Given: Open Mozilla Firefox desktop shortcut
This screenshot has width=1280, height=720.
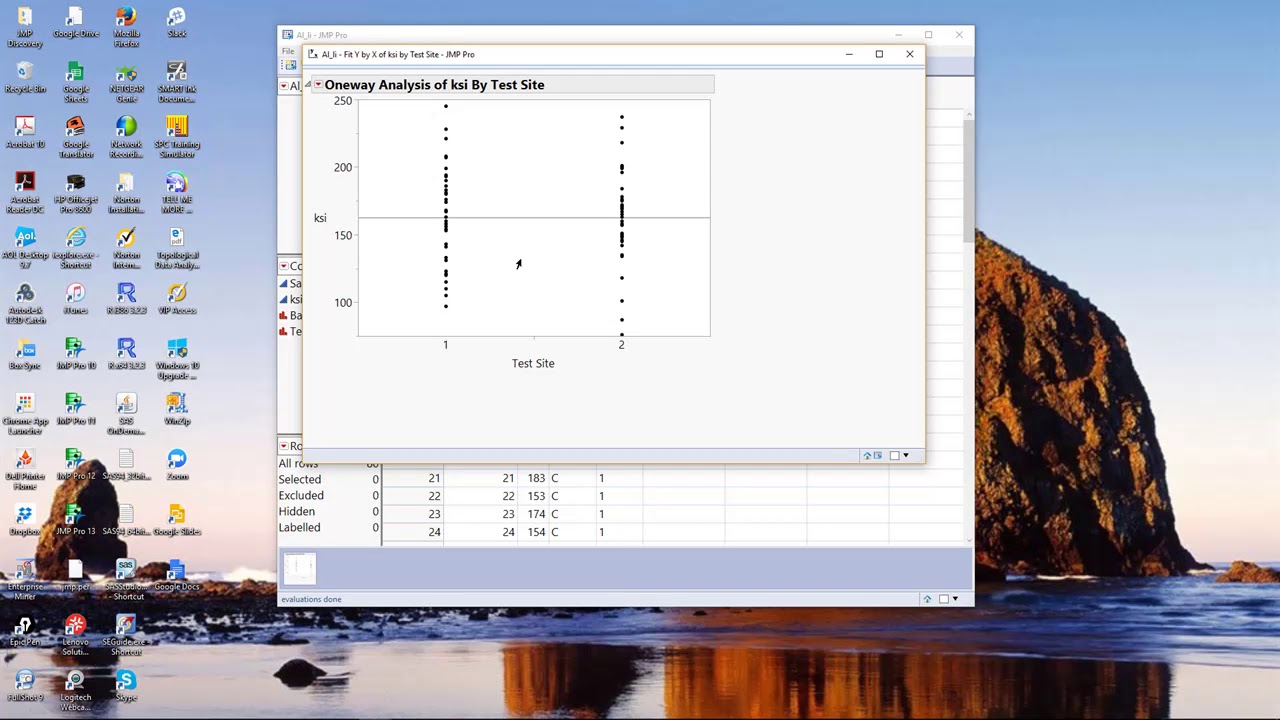Looking at the screenshot, I should 127,26.
